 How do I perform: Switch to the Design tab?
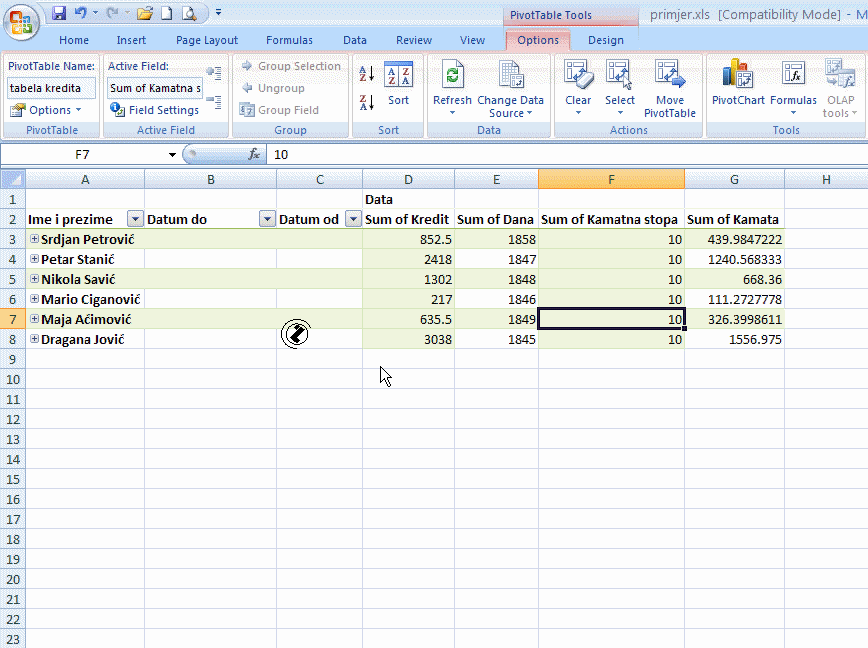(x=605, y=40)
